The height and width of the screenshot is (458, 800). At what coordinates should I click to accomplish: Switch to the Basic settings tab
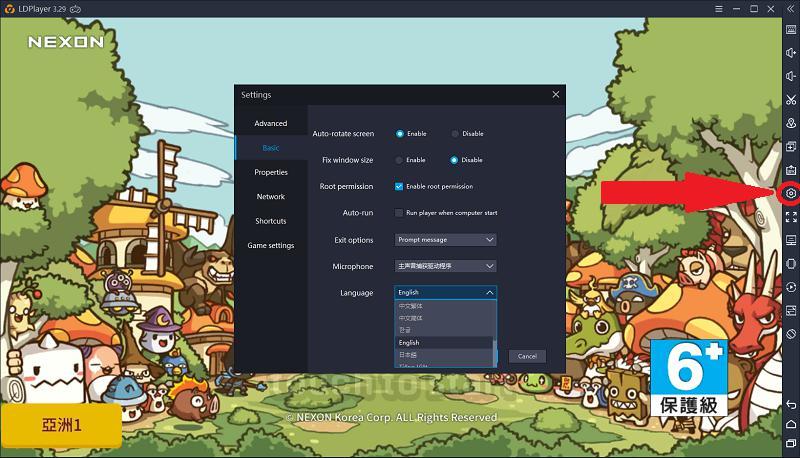tap(271, 148)
